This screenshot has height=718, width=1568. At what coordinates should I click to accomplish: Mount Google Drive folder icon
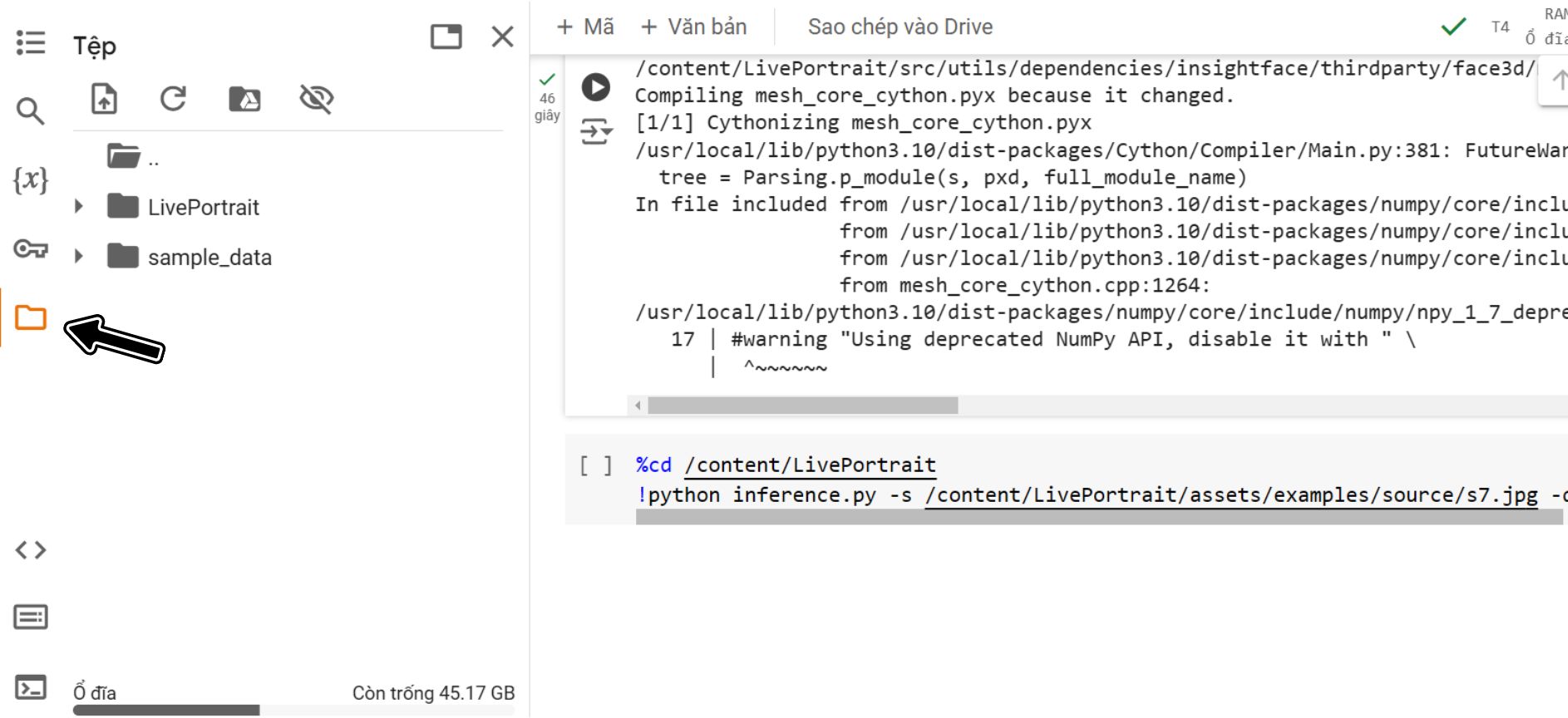(x=244, y=99)
